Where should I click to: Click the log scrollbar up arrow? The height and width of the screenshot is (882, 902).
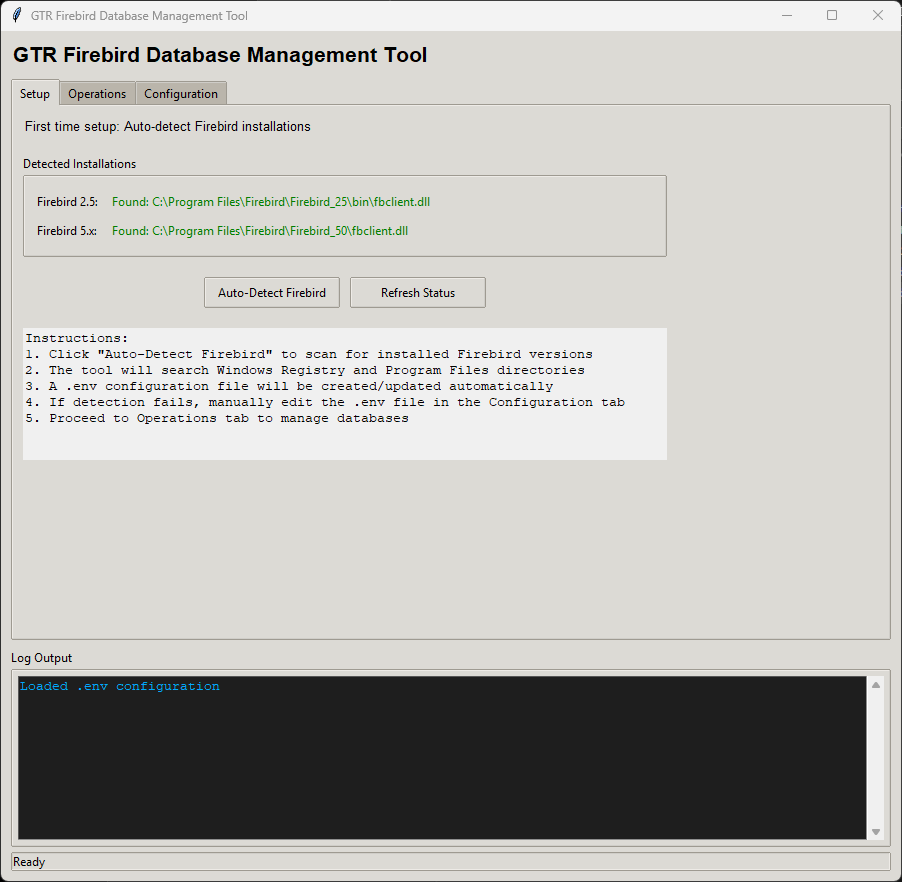tap(876, 686)
